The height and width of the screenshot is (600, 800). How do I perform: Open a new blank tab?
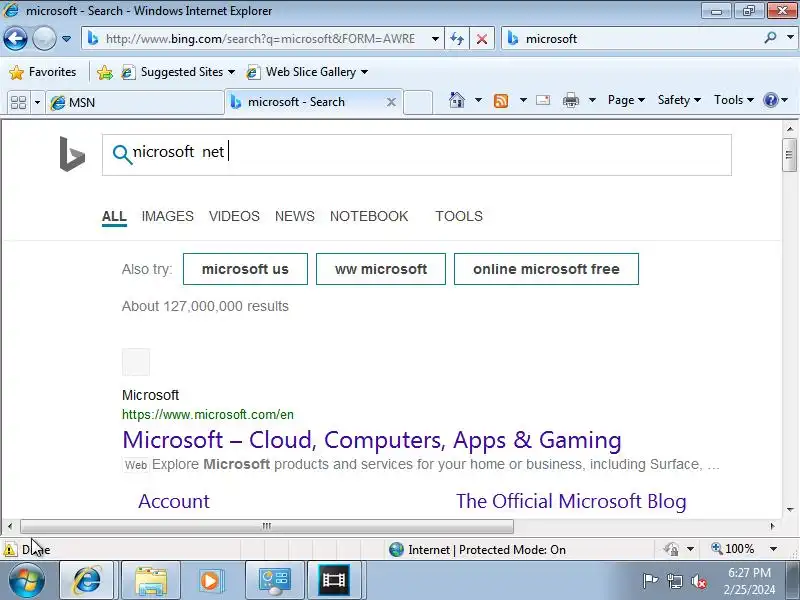point(418,102)
